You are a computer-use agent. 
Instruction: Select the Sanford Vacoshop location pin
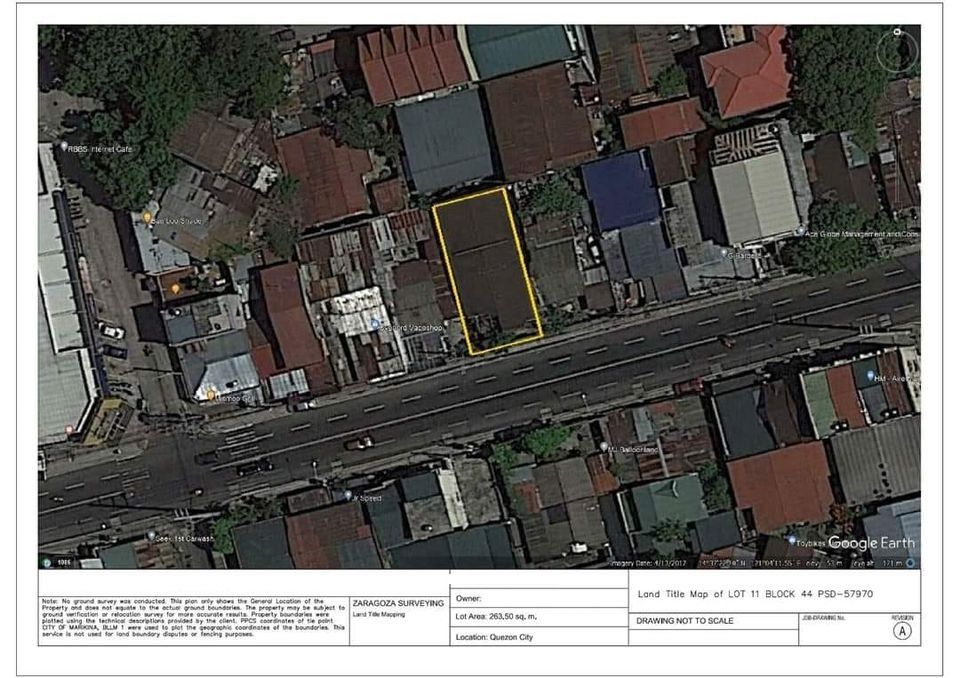point(374,322)
